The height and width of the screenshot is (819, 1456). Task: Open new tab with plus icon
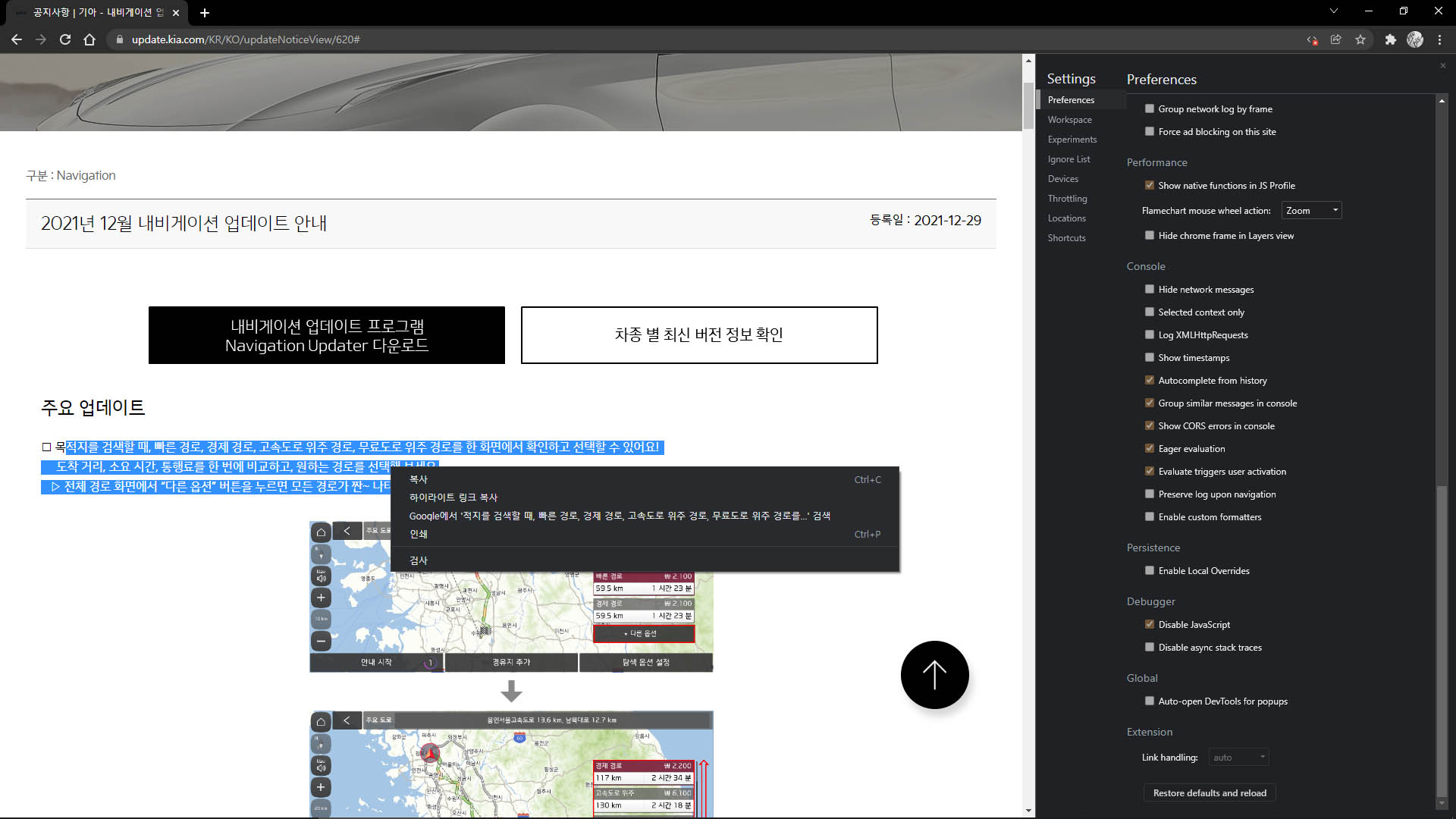[x=205, y=13]
